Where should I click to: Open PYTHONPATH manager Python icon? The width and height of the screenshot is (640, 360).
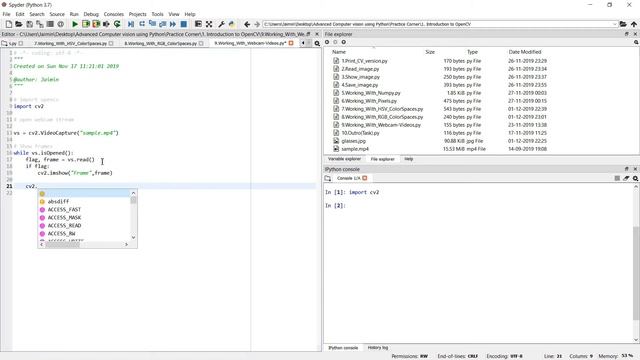point(232,24)
